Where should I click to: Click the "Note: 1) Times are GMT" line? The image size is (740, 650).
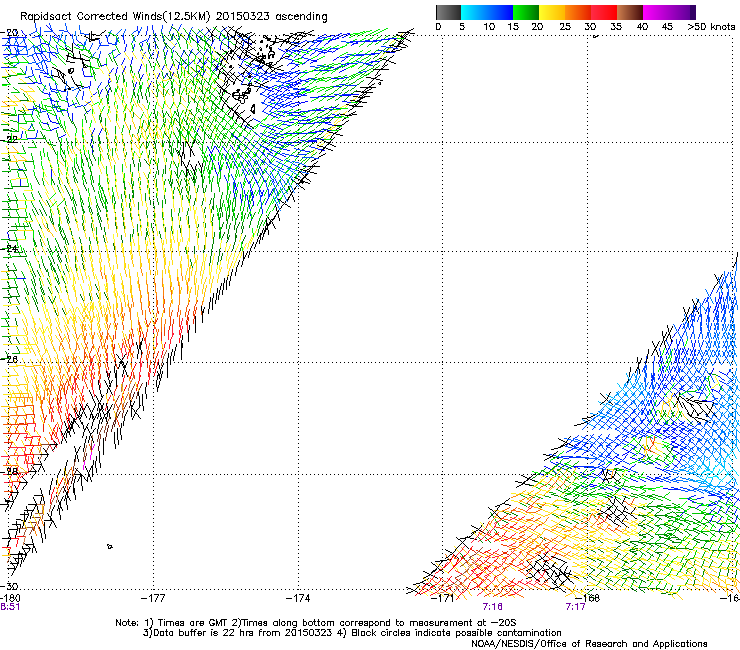(315, 623)
